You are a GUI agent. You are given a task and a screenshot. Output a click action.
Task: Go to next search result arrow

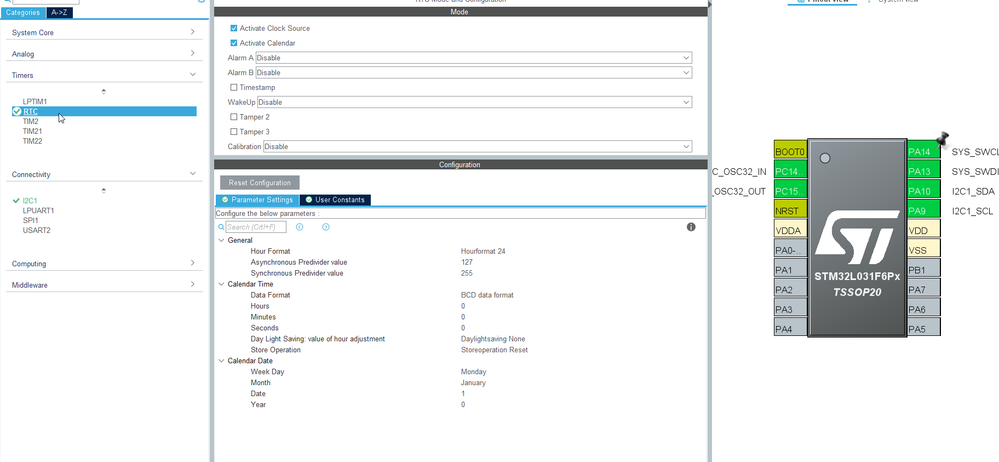click(326, 227)
